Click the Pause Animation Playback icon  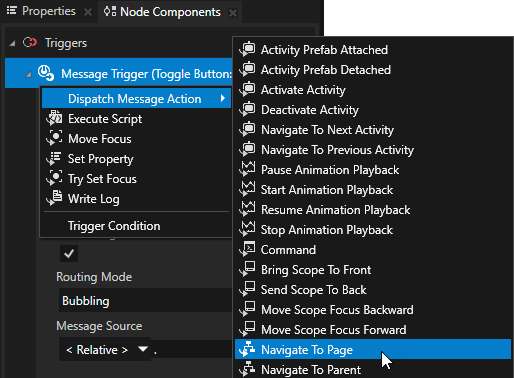click(247, 169)
